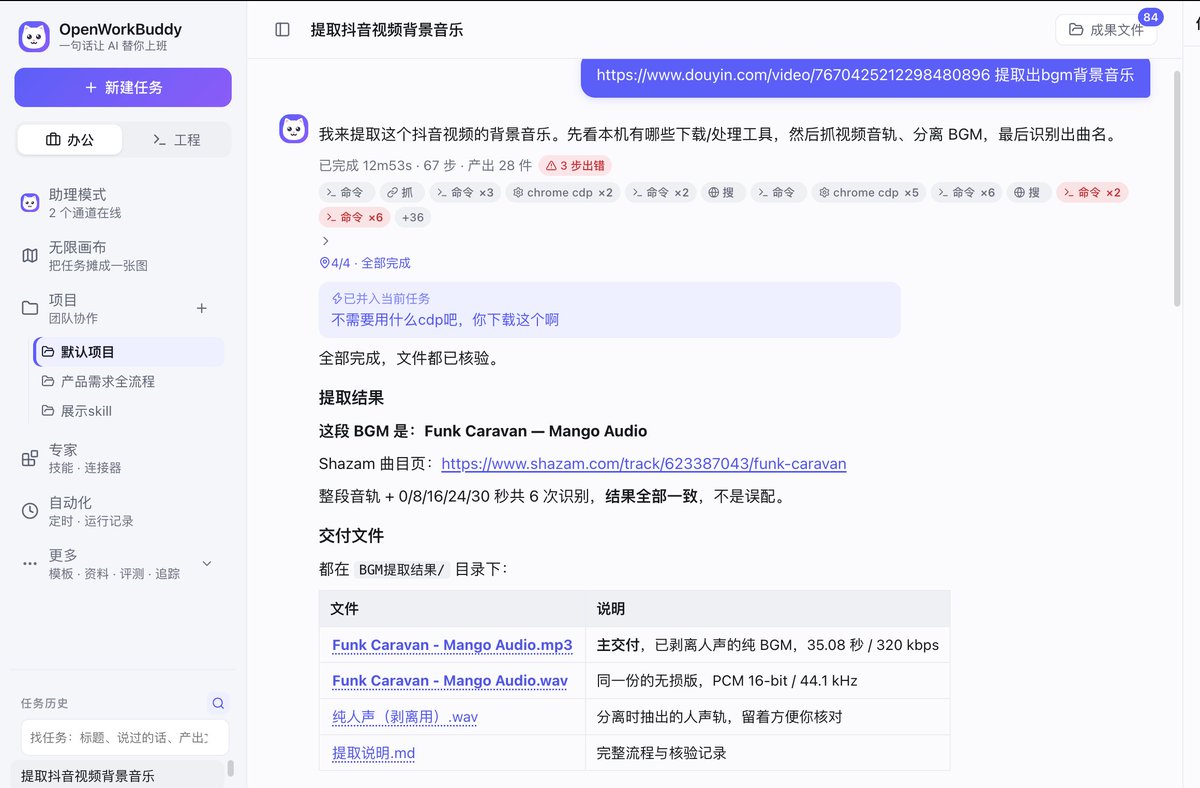Click the 自动化 clock icon
This screenshot has width=1200, height=788.
click(30, 511)
